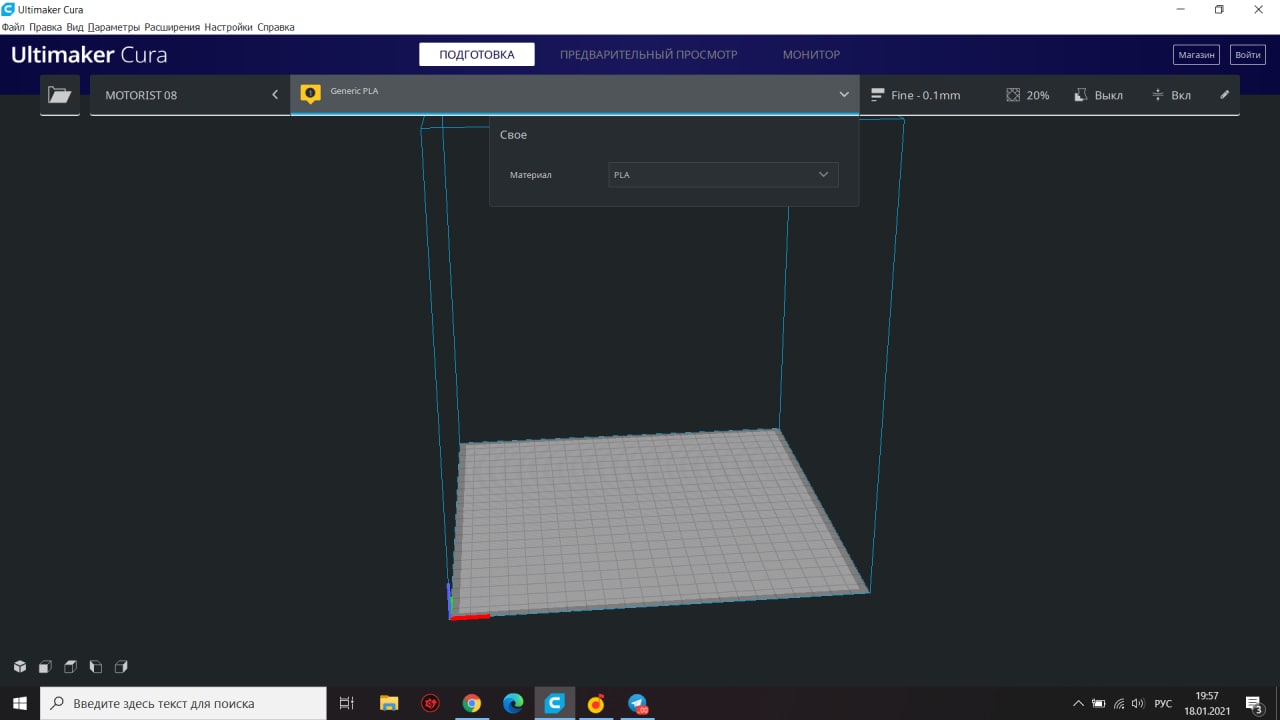The width and height of the screenshot is (1280, 720).
Task: Open the Справка menu
Action: tap(276, 27)
